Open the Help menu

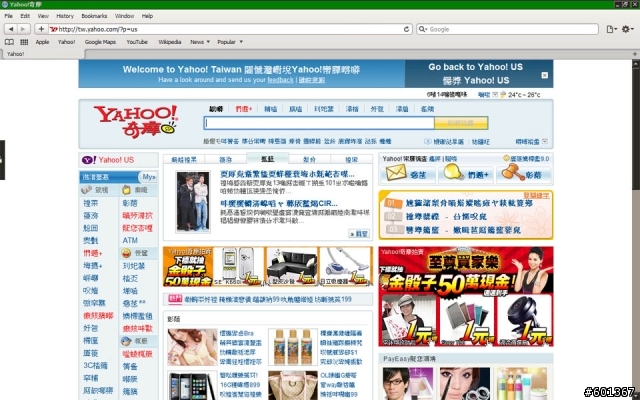(x=147, y=16)
